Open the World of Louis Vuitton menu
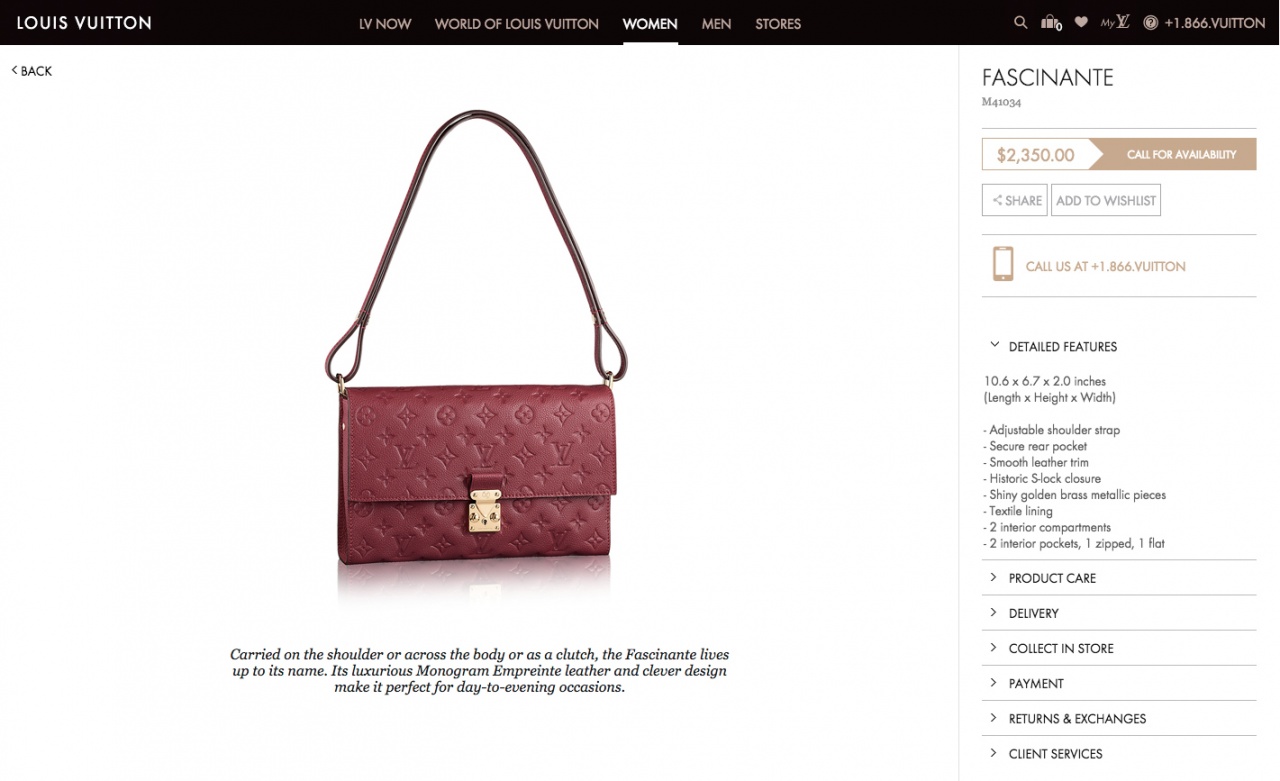1280x781 pixels. [x=516, y=23]
